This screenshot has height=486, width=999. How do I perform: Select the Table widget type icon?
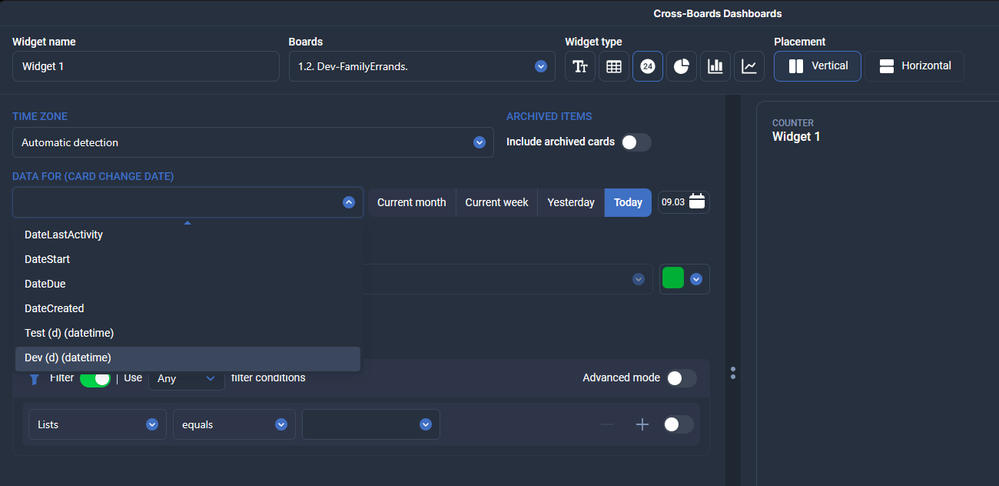(614, 66)
